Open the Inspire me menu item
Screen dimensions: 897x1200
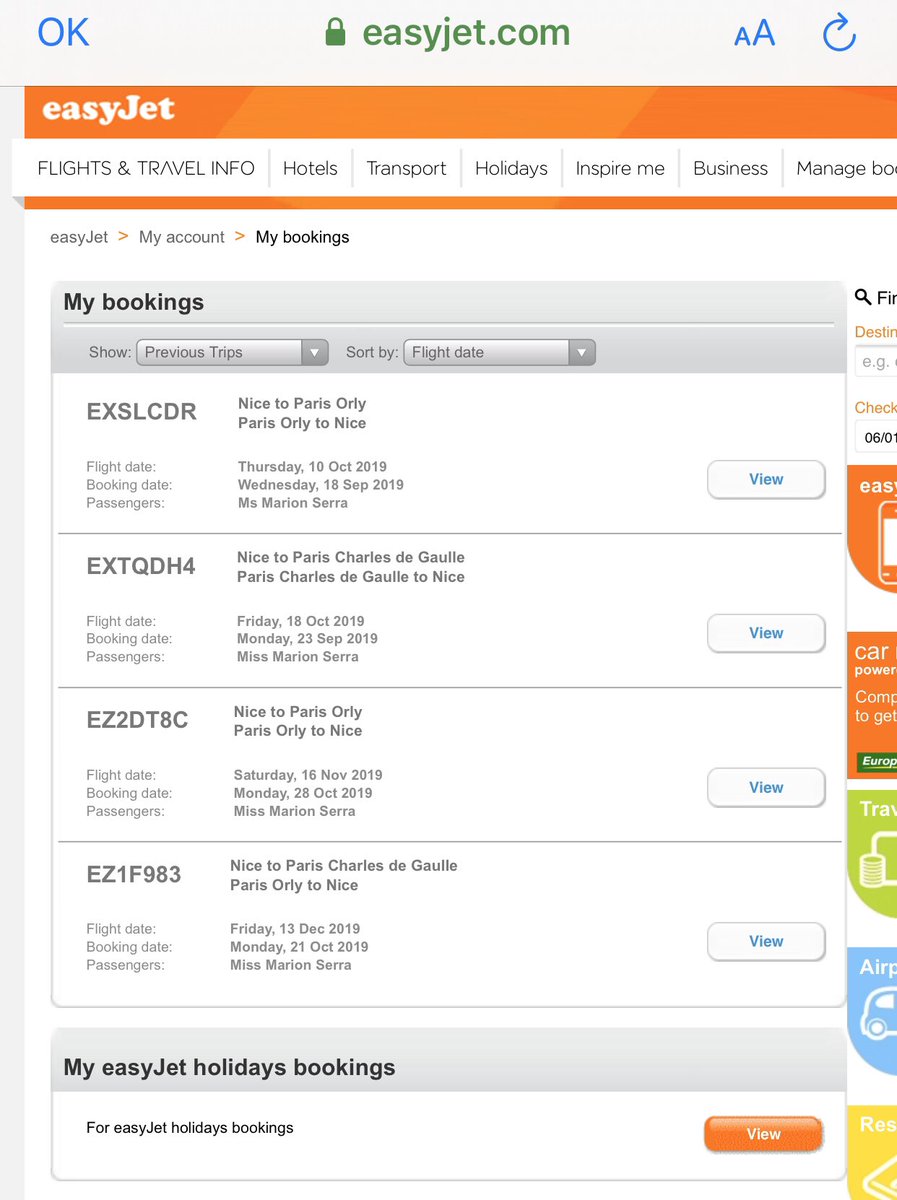[x=620, y=168]
